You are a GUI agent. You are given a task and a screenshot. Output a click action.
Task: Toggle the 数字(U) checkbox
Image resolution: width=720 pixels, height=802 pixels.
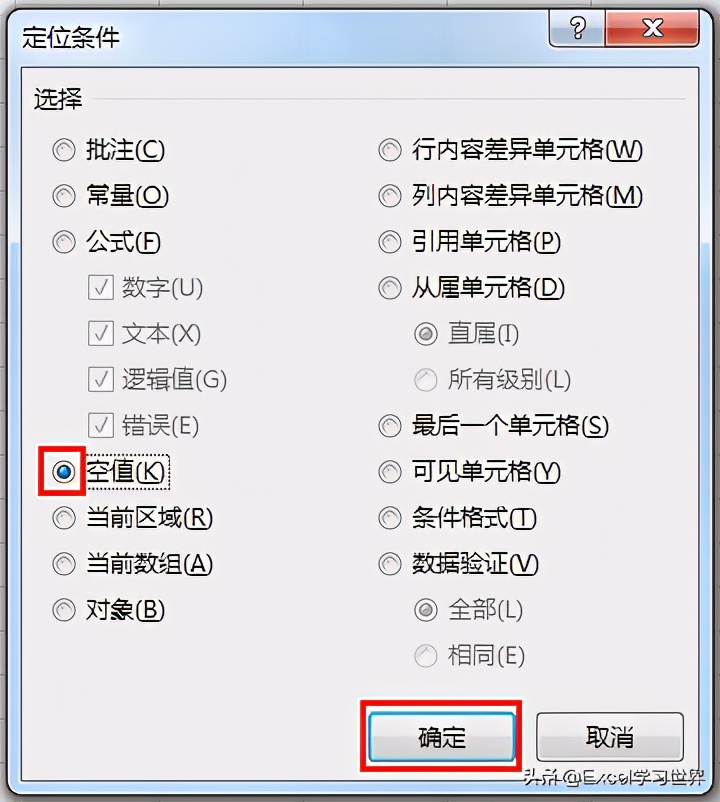click(101, 288)
